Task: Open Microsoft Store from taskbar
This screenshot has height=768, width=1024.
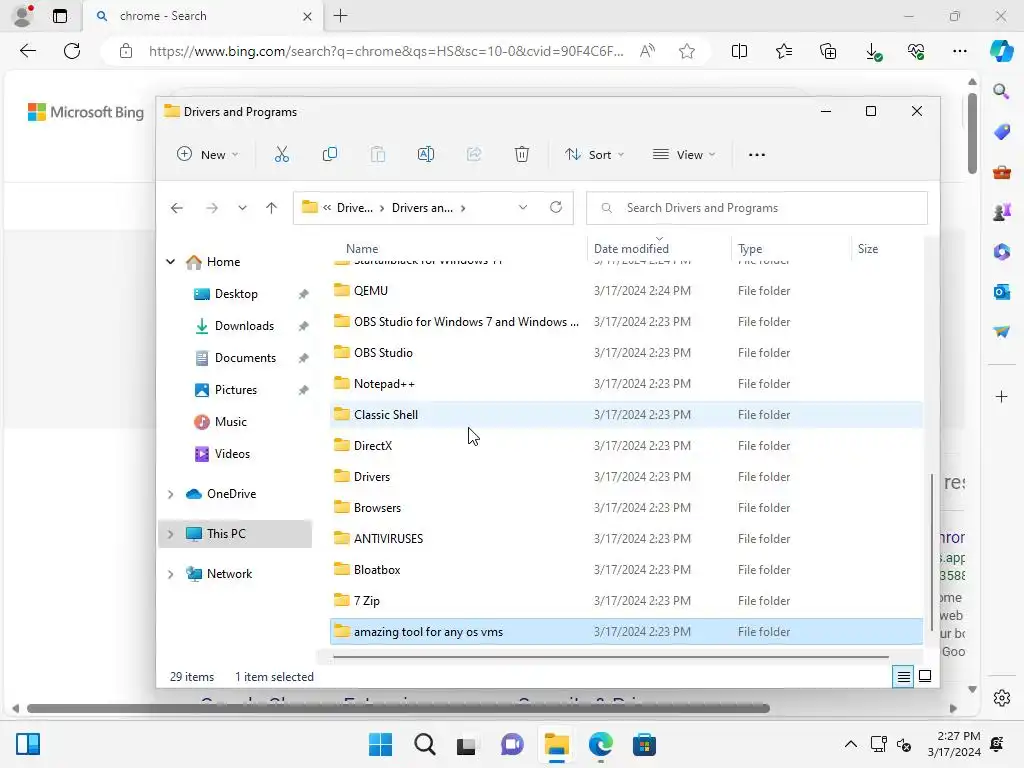Action: (x=644, y=744)
